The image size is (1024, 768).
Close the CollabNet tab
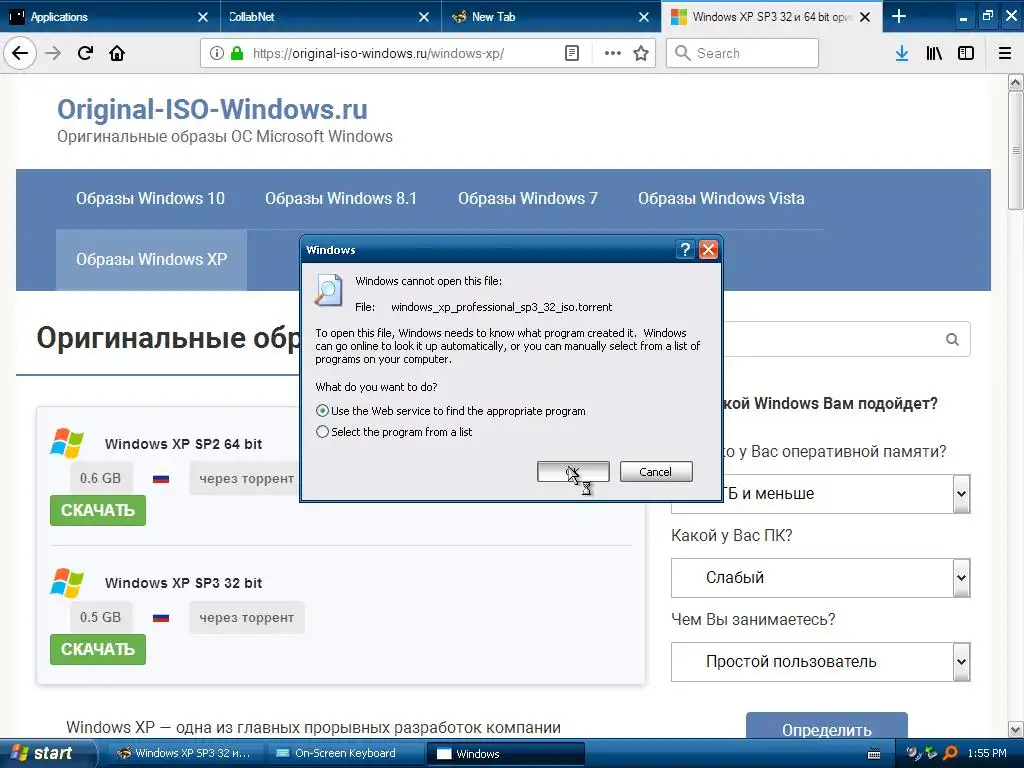[424, 17]
